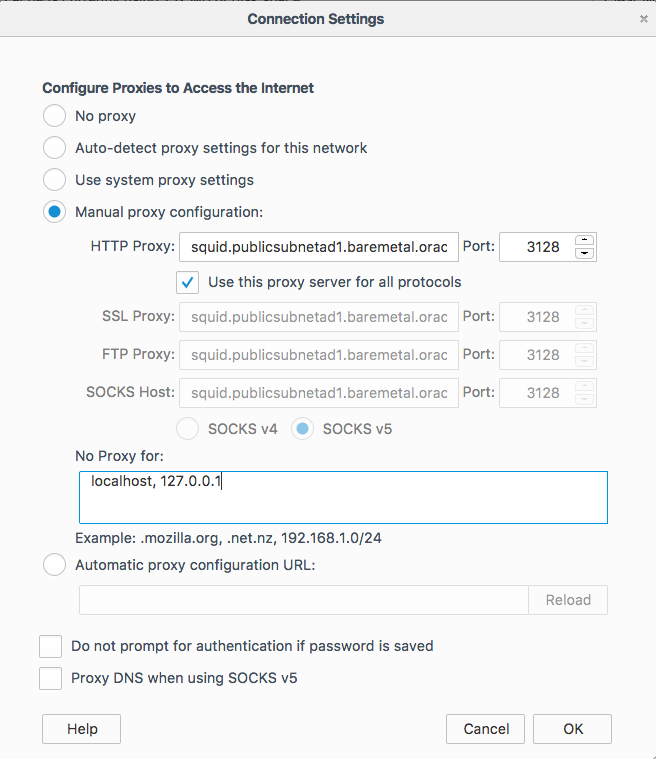
Task: Click the automatic proxy configuration URL field
Action: (304, 600)
